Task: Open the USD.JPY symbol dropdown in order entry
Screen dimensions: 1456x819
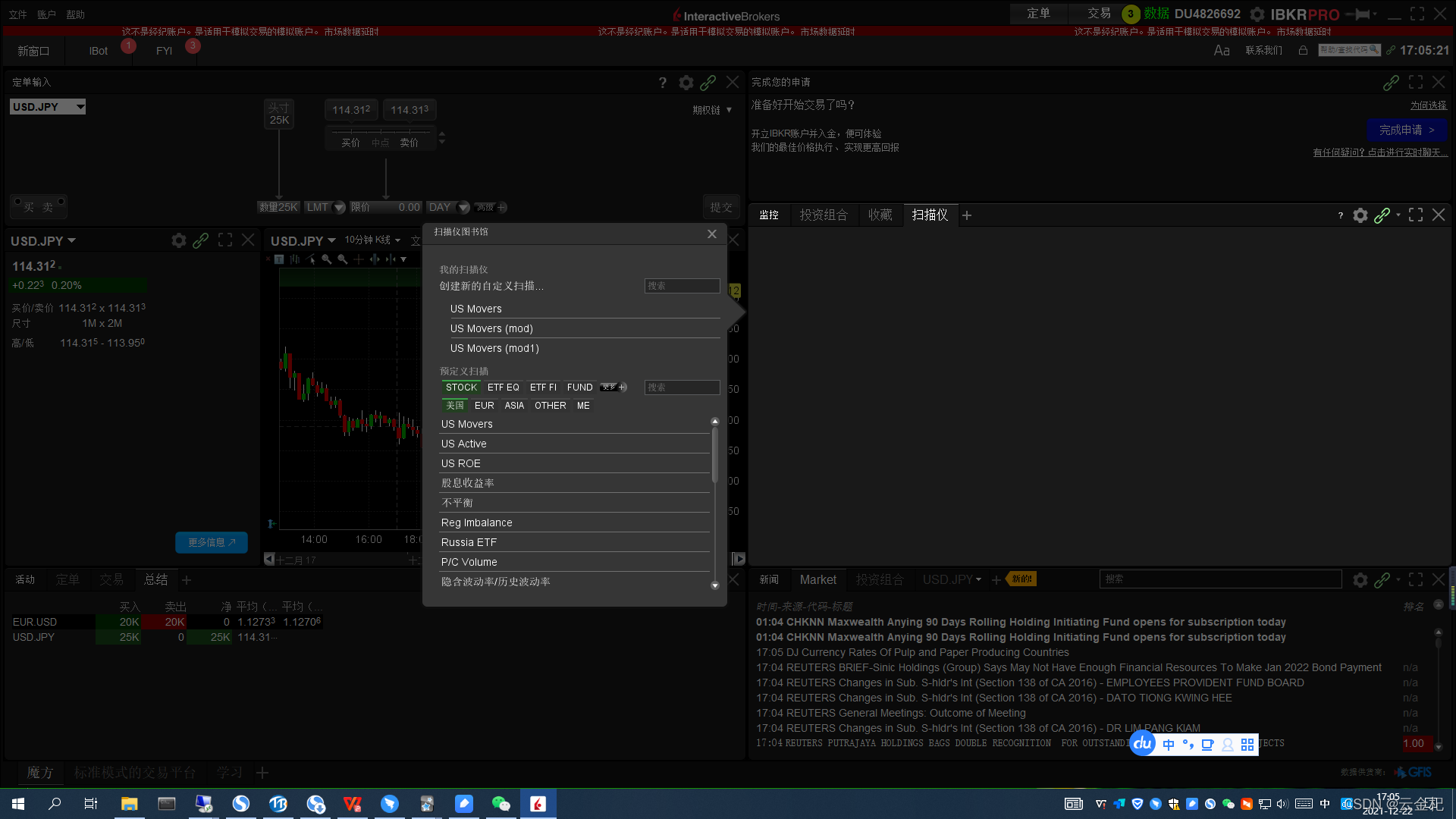Action: [x=80, y=107]
